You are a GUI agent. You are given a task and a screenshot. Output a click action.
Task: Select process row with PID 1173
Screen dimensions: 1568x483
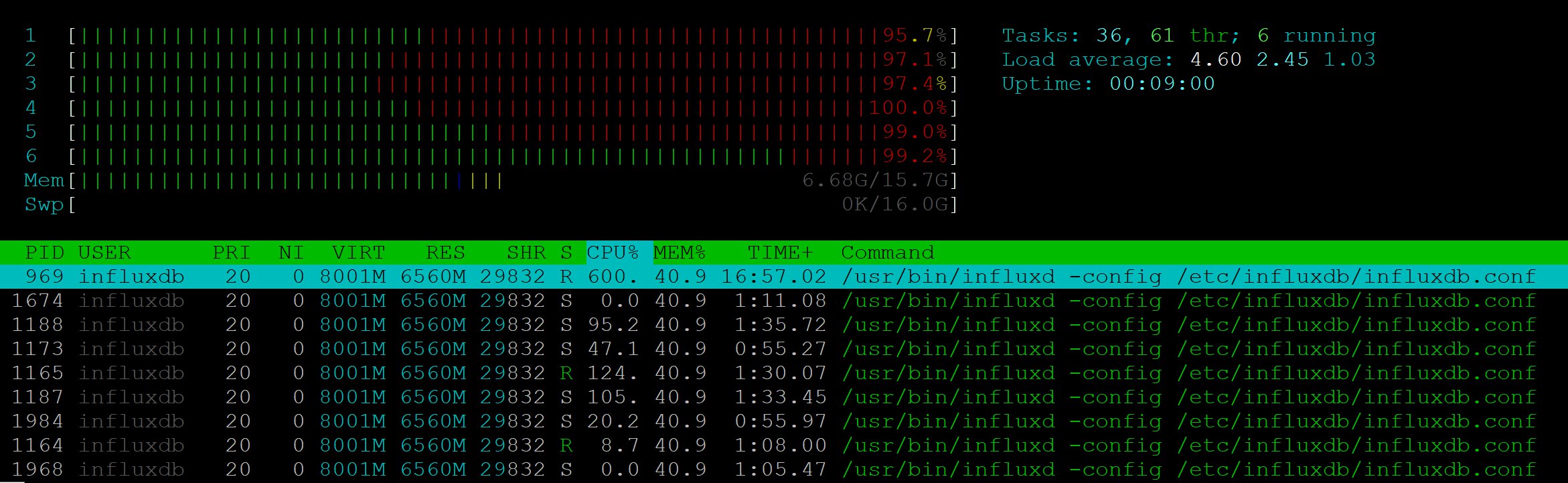coord(784,349)
